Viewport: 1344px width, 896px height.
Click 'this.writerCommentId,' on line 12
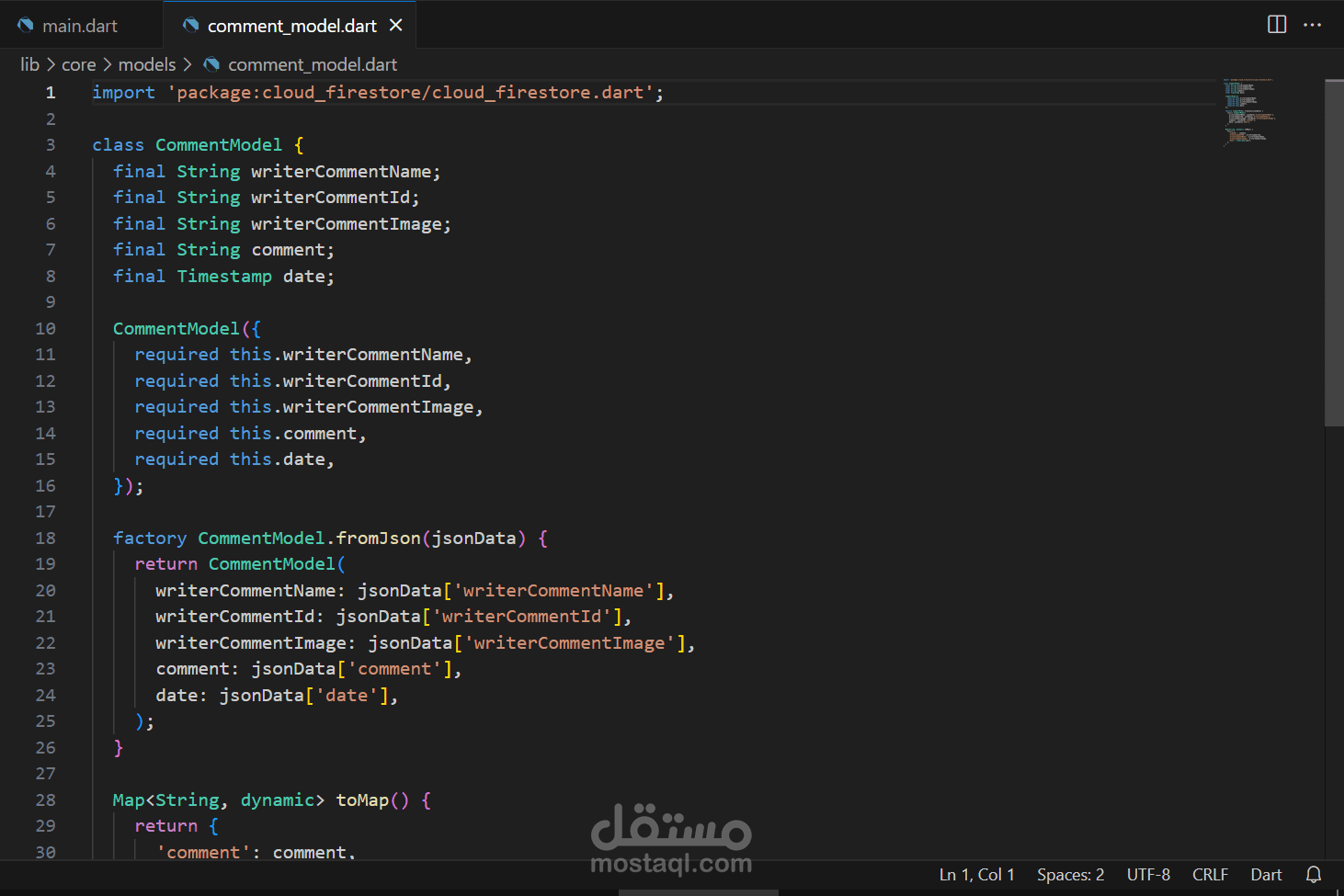click(340, 381)
